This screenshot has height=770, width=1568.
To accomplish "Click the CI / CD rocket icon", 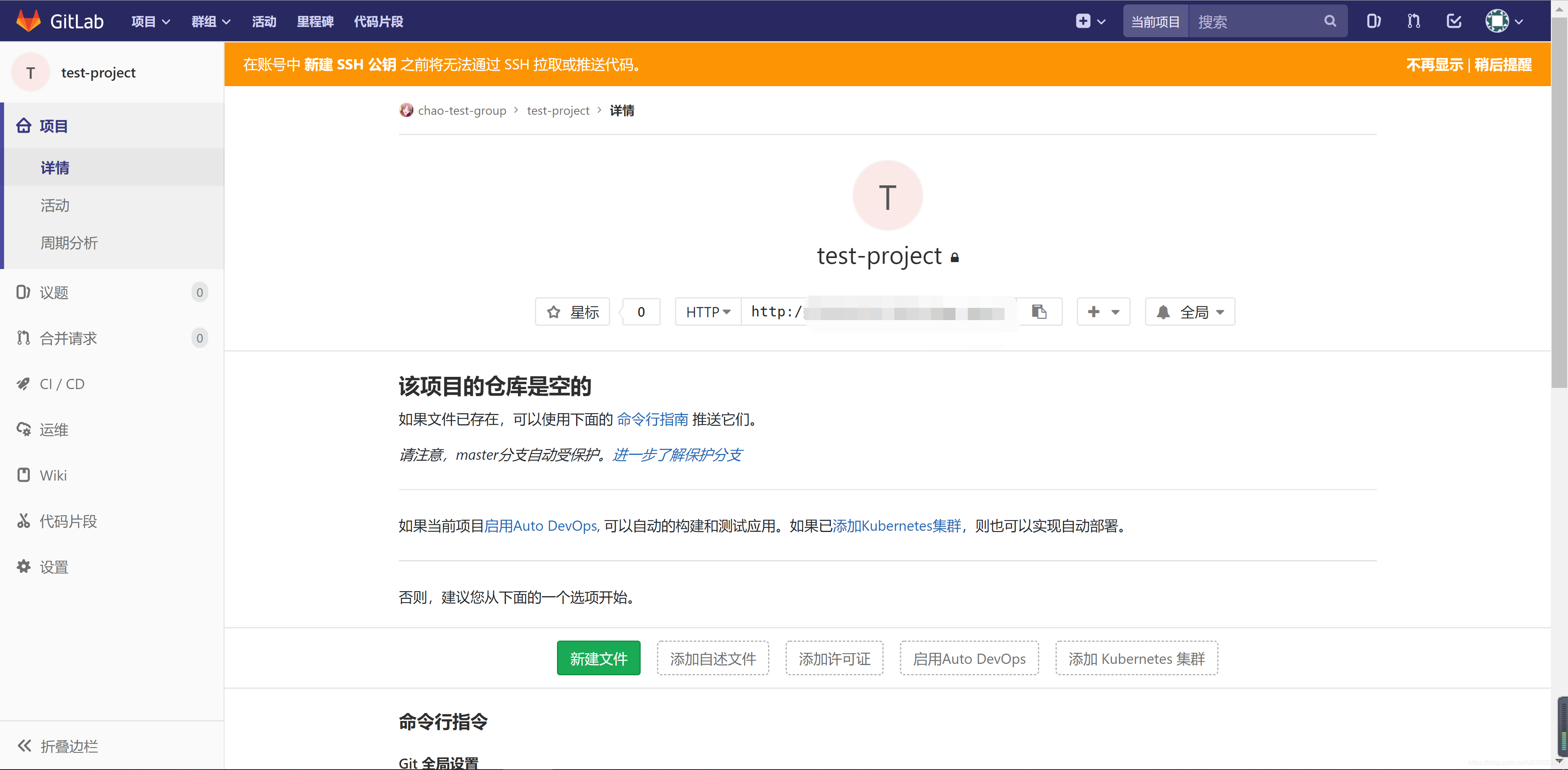I will pos(23,383).
